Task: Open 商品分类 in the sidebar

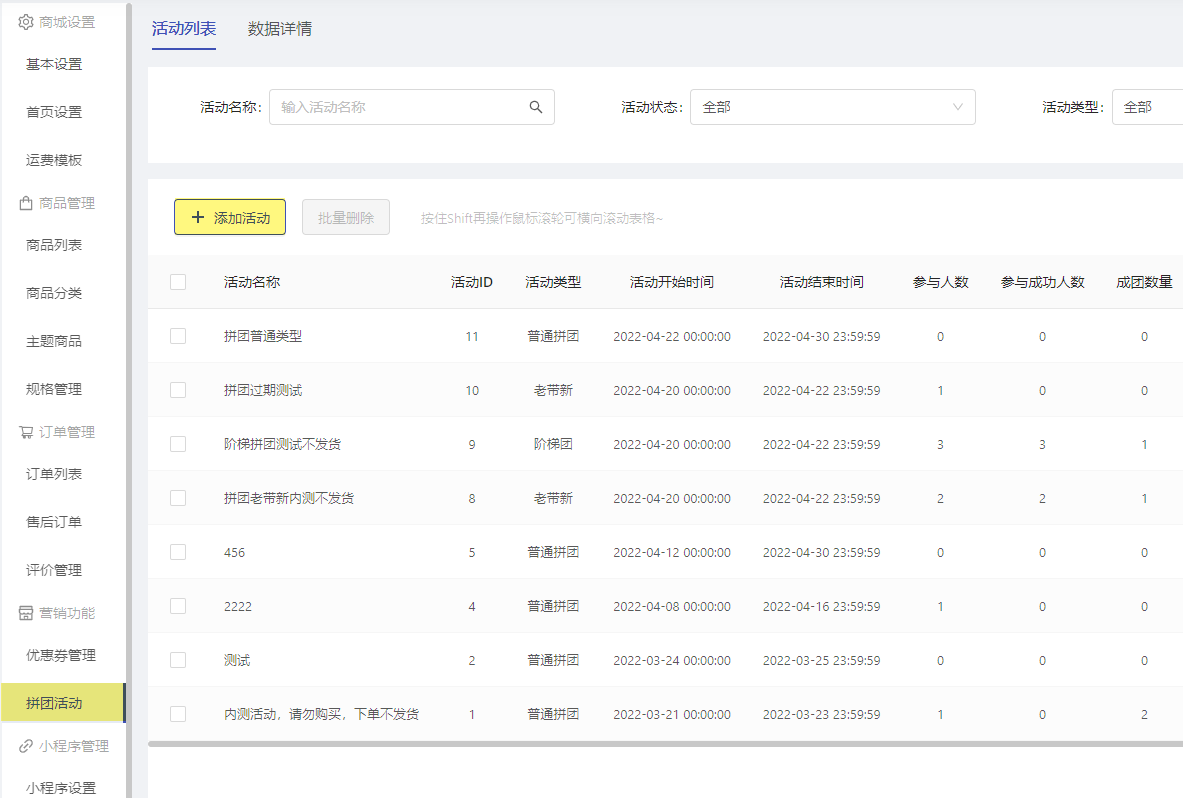Action: (54, 293)
